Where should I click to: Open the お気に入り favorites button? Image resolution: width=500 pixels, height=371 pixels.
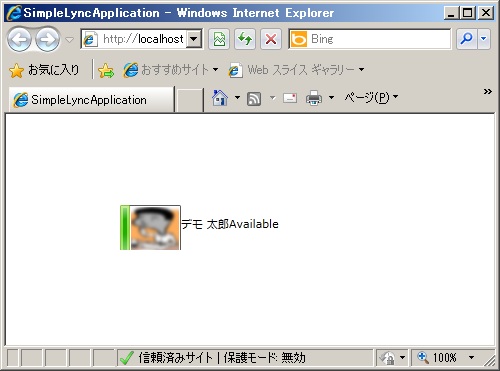pyautogui.click(x=44, y=70)
